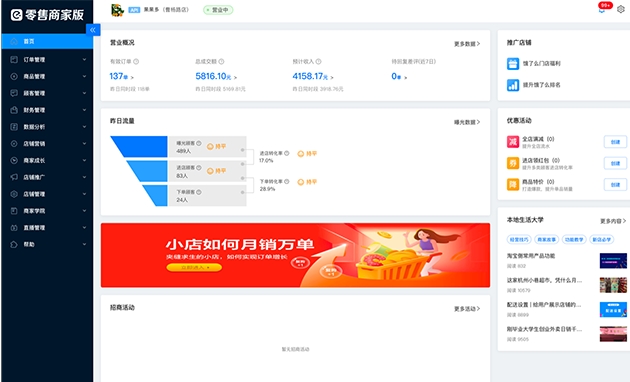Expand the 数据分析 chevron

click(x=84, y=127)
